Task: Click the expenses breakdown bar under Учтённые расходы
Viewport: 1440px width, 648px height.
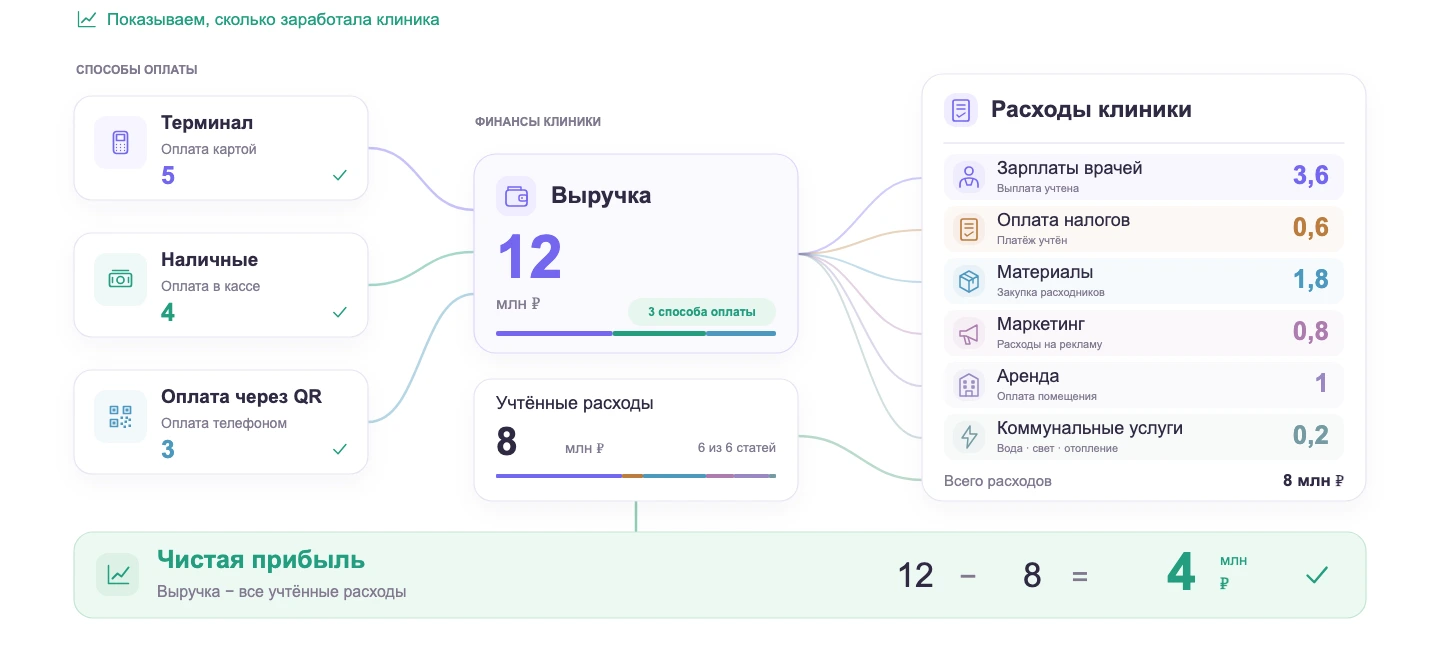Action: point(636,476)
